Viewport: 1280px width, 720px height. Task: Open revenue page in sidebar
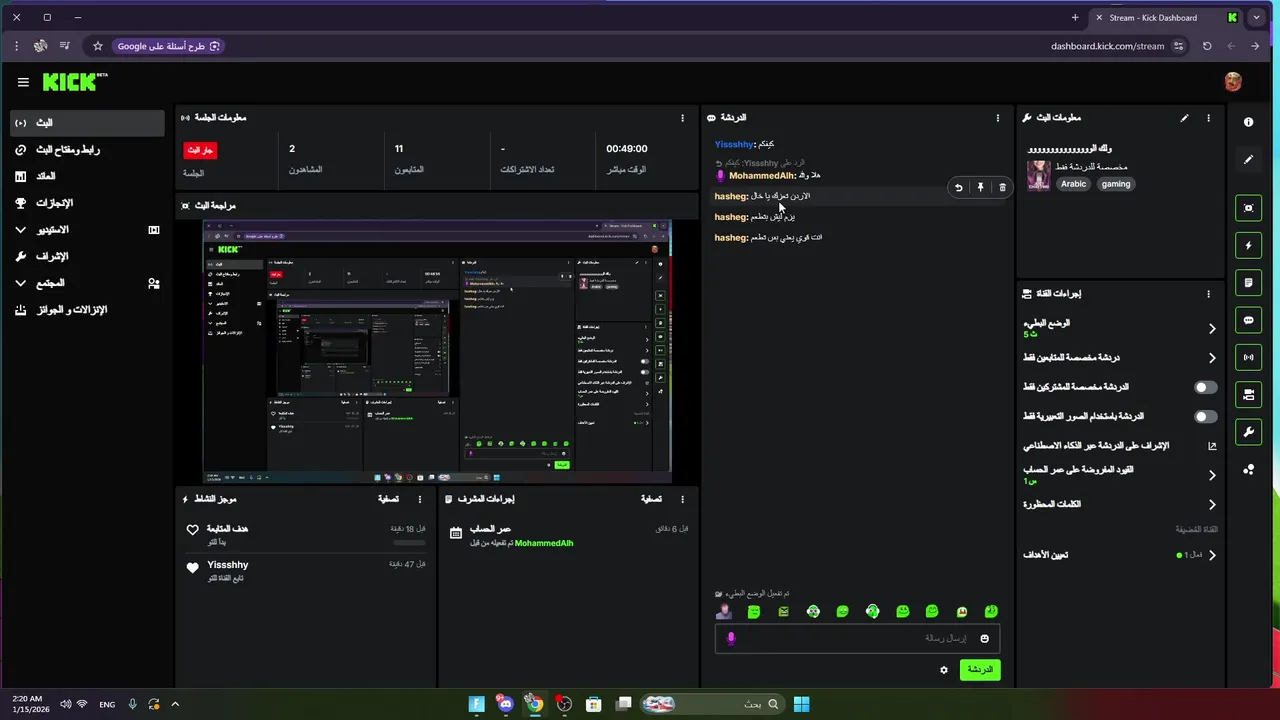pyautogui.click(x=88, y=176)
